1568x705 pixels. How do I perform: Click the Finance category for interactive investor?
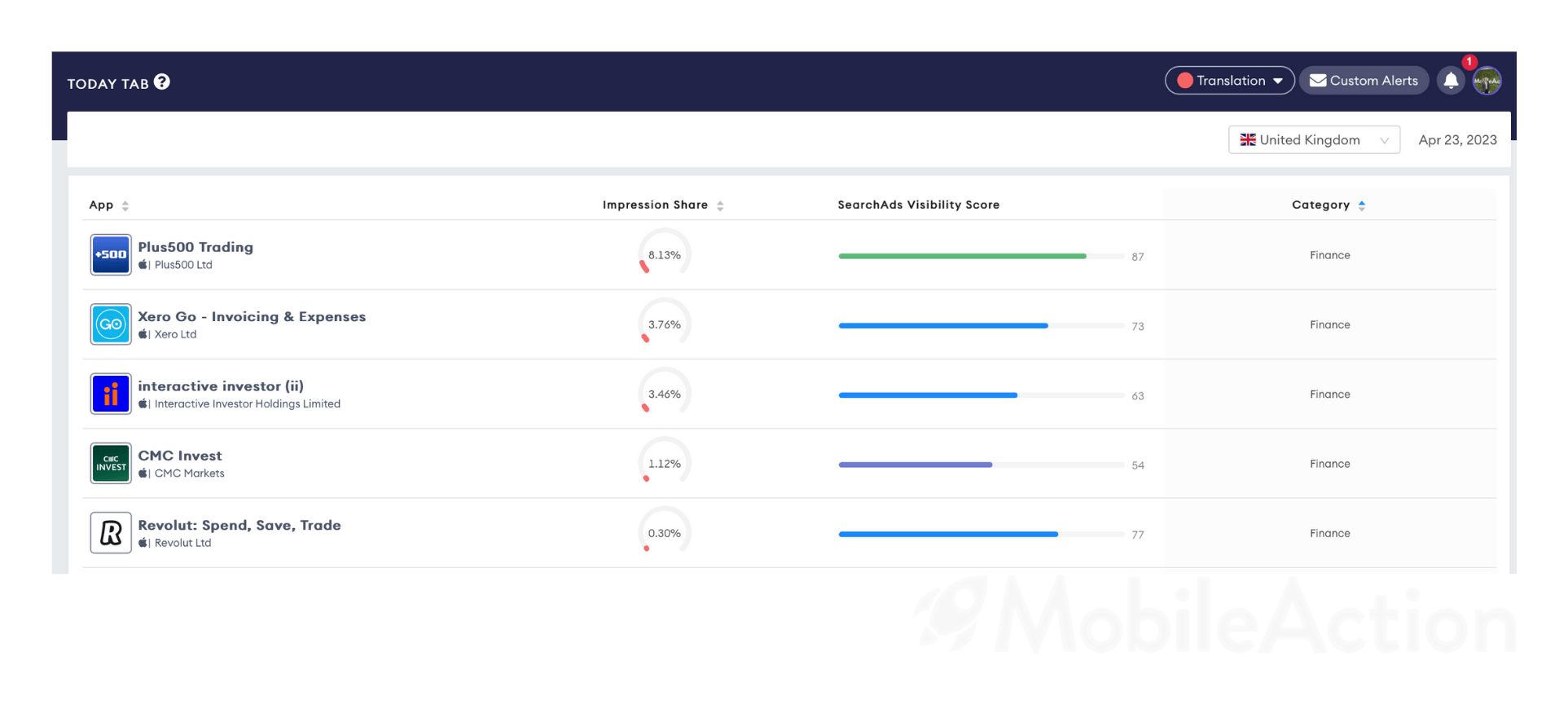[x=1329, y=394]
